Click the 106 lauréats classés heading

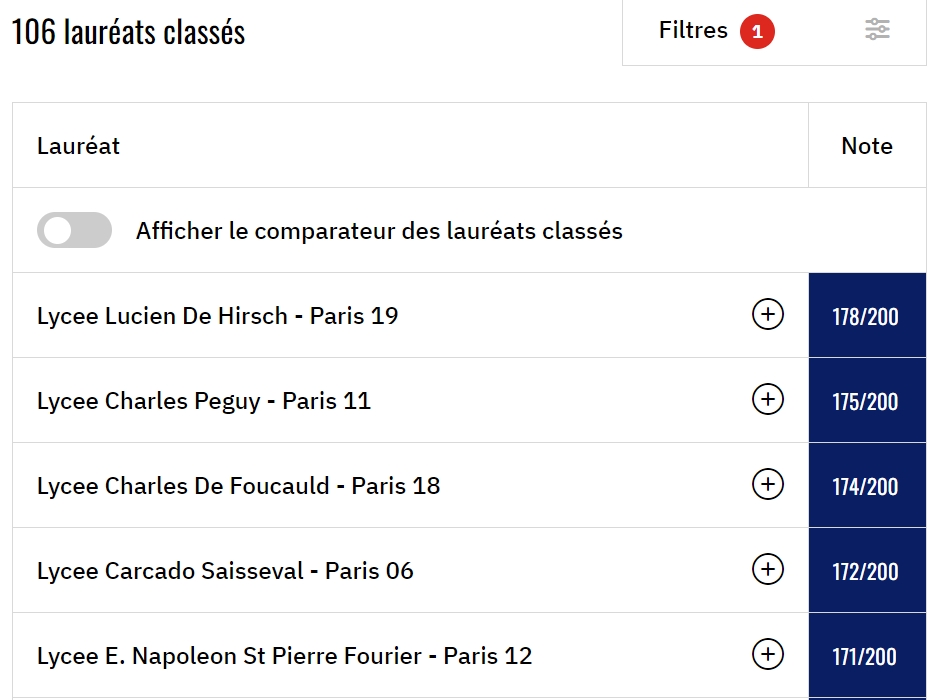click(x=128, y=32)
